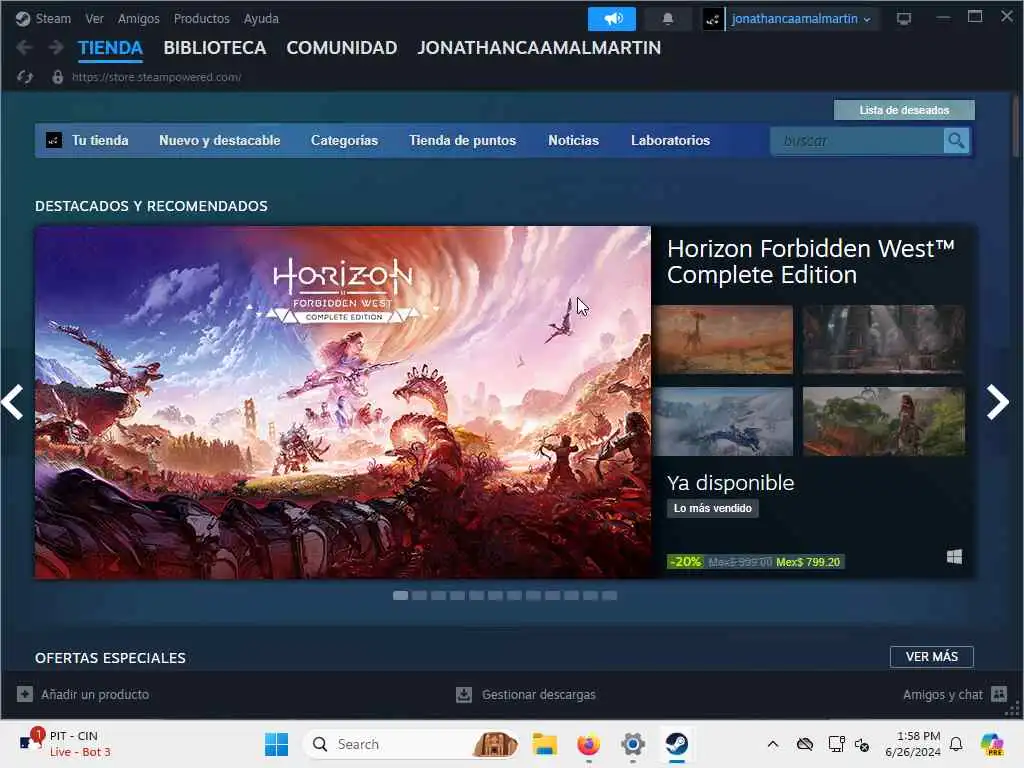Open the Windows Start menu

coord(276,744)
